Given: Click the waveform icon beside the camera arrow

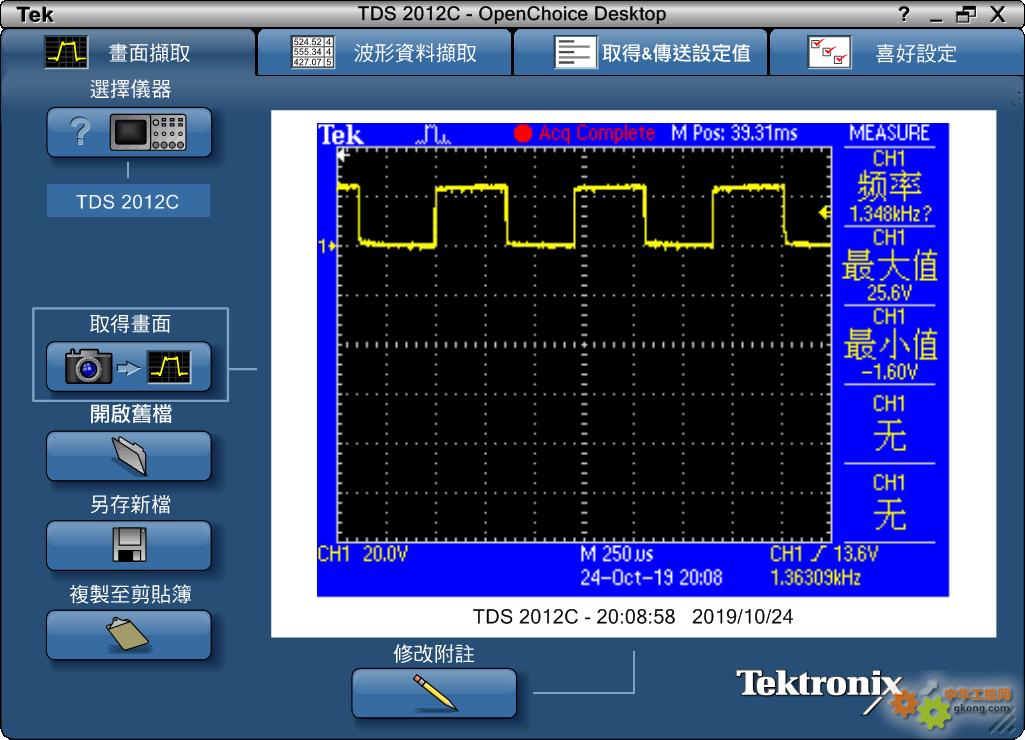Looking at the screenshot, I should coord(169,367).
